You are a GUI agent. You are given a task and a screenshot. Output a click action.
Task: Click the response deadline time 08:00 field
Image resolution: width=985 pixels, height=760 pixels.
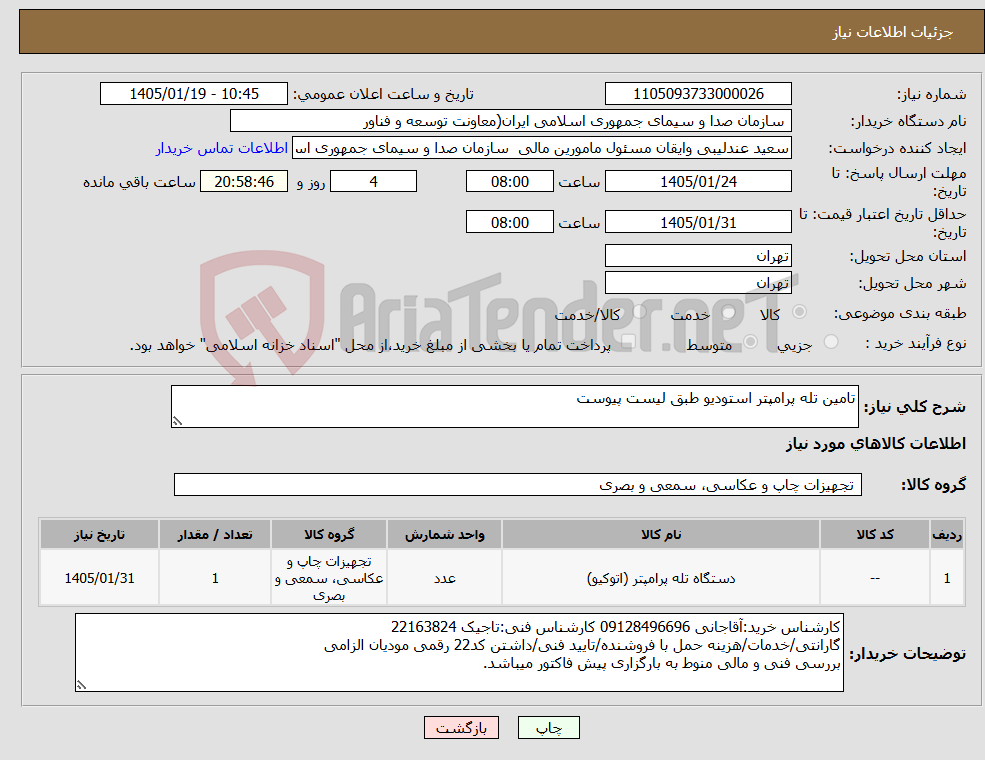pos(509,182)
